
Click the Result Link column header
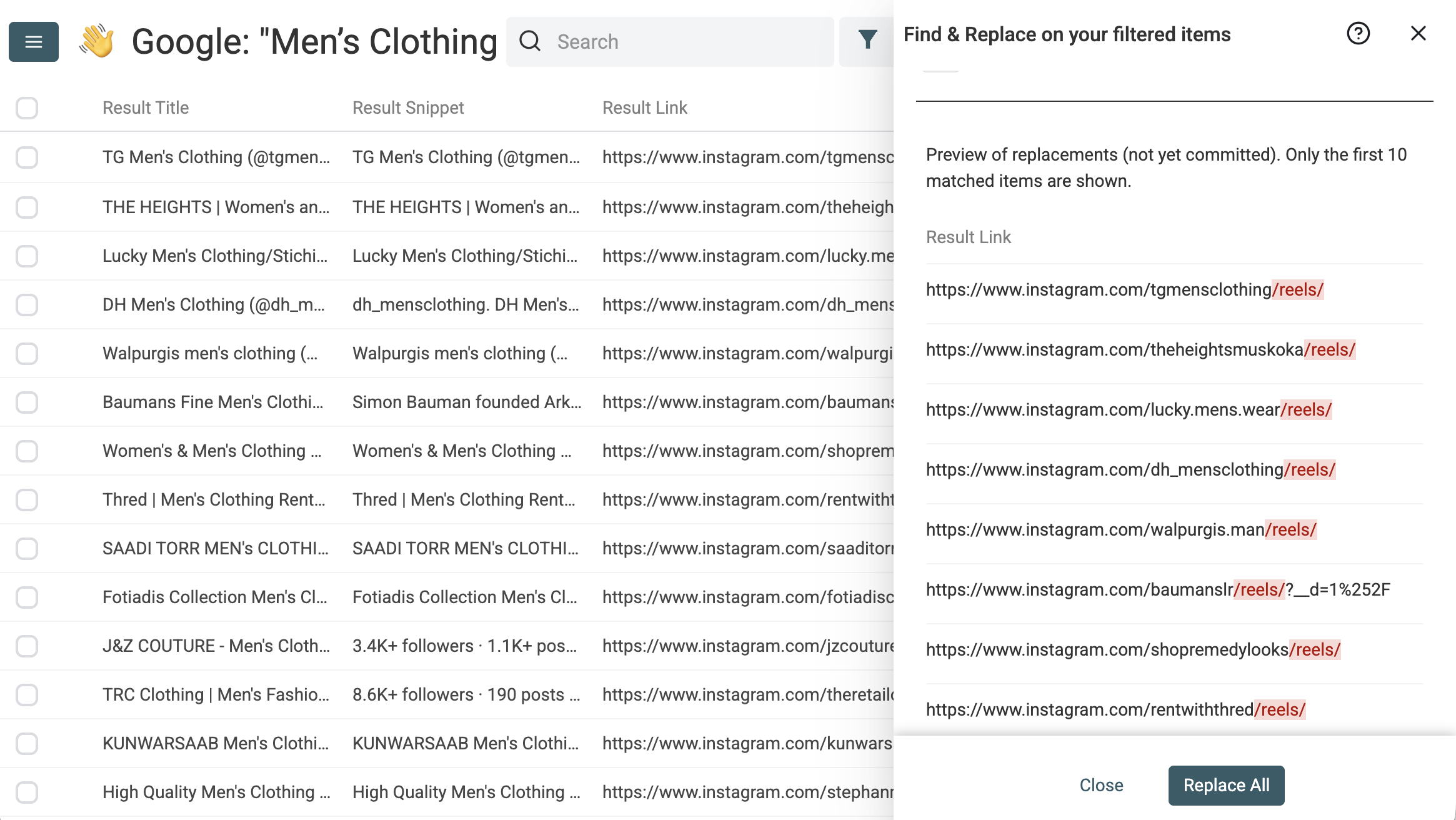click(644, 108)
